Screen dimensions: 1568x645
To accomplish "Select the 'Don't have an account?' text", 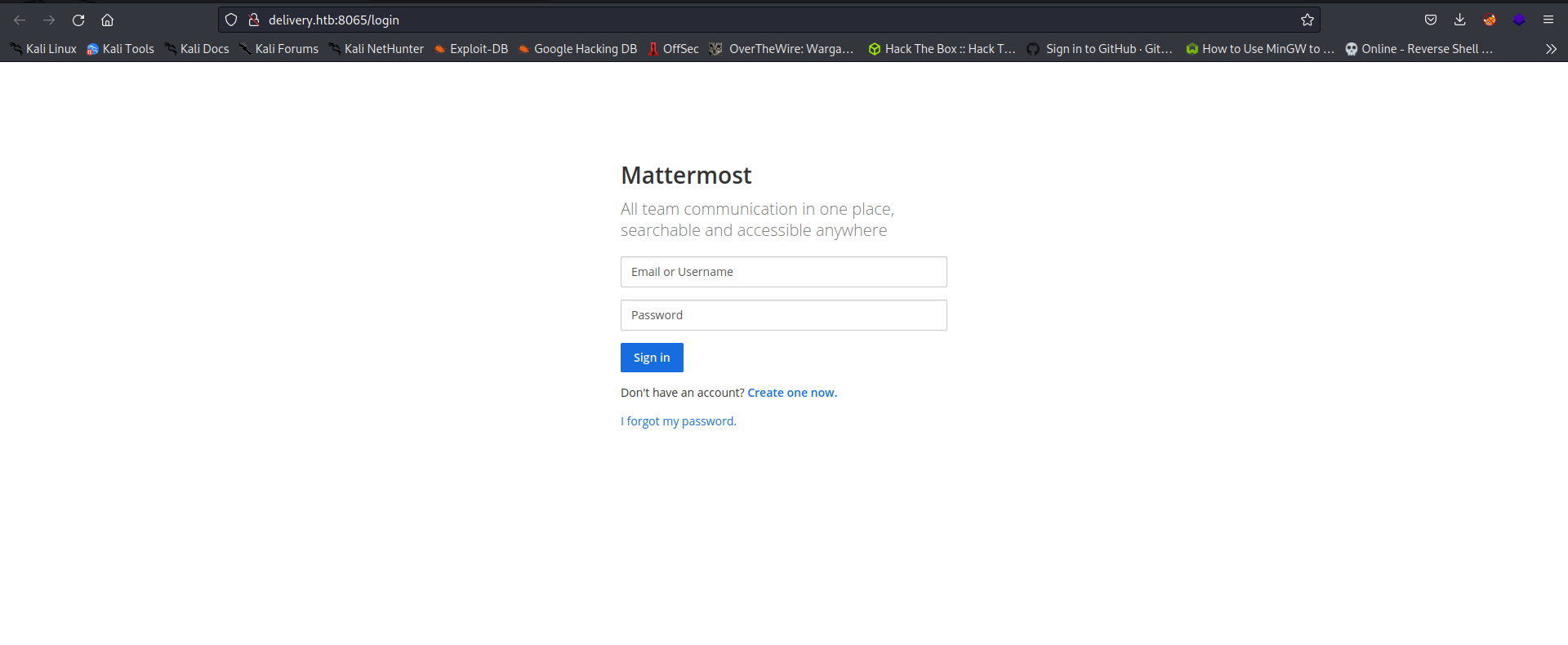I will [x=683, y=393].
